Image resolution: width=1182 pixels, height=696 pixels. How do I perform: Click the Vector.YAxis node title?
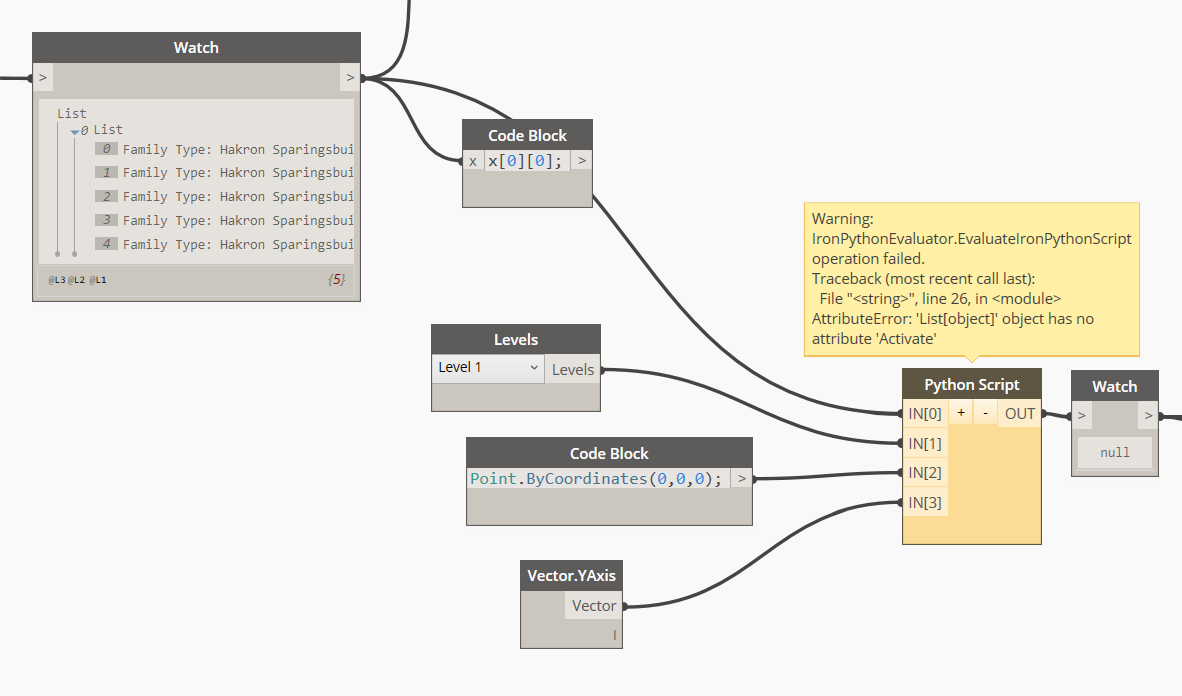point(571,575)
